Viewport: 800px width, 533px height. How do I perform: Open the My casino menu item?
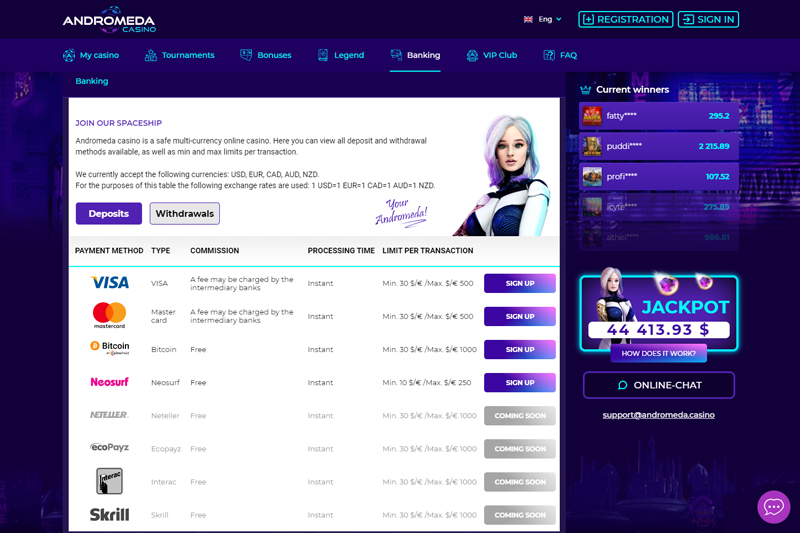pyautogui.click(x=91, y=55)
